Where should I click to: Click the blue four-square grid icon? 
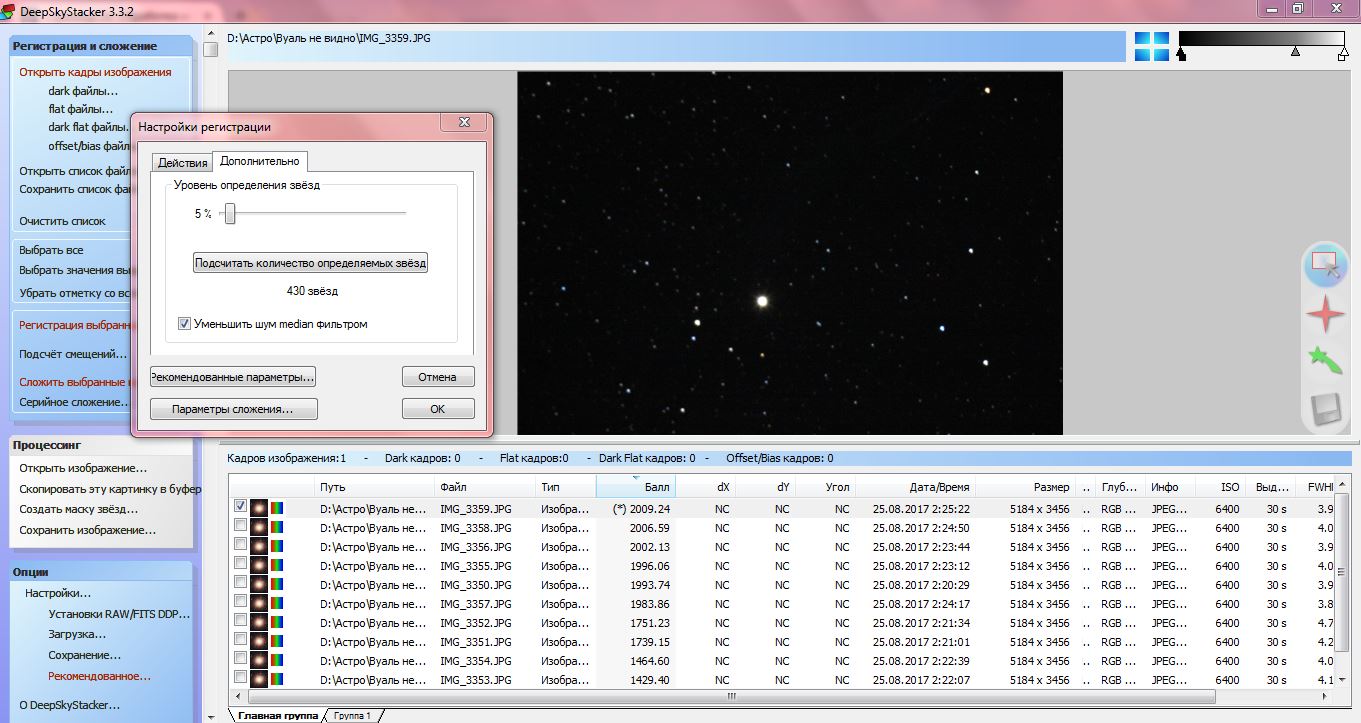1151,46
